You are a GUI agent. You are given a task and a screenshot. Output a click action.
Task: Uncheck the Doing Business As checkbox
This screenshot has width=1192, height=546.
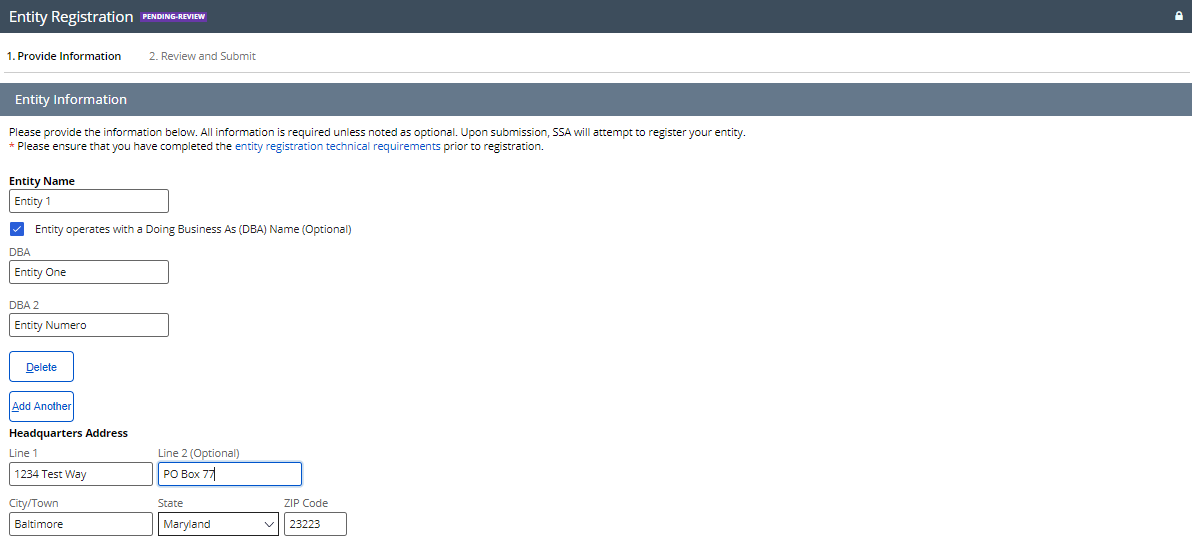point(17,229)
